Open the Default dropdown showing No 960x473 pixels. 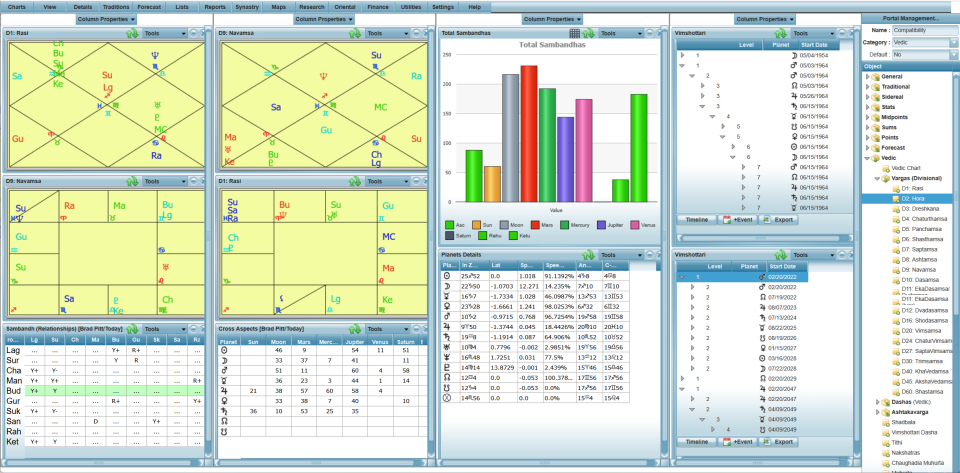[953, 54]
